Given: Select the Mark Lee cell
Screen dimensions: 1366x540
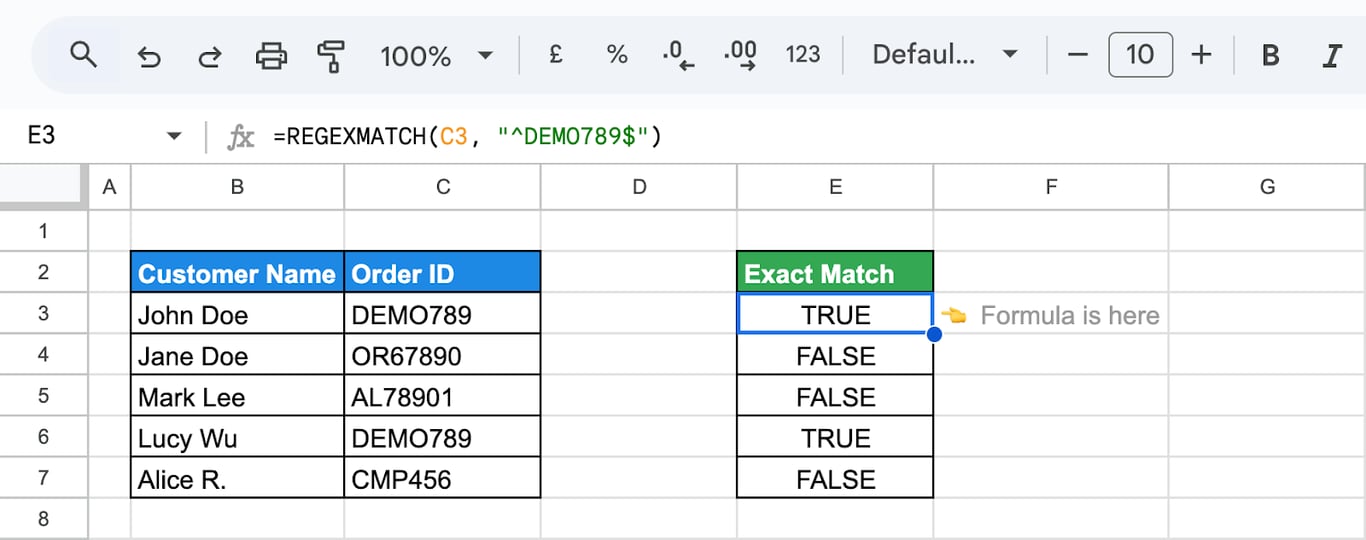Looking at the screenshot, I should pos(237,396).
